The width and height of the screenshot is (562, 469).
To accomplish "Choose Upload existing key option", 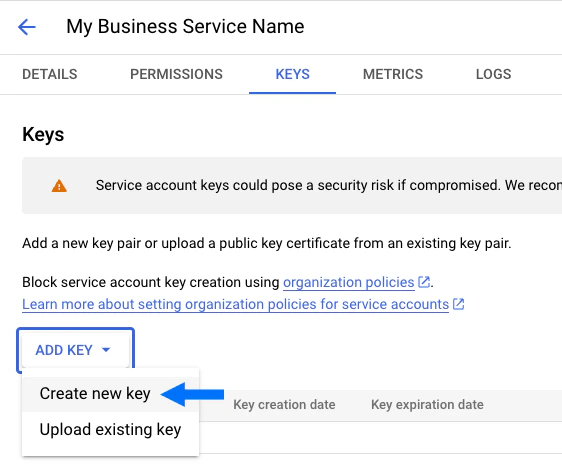I will pos(110,429).
